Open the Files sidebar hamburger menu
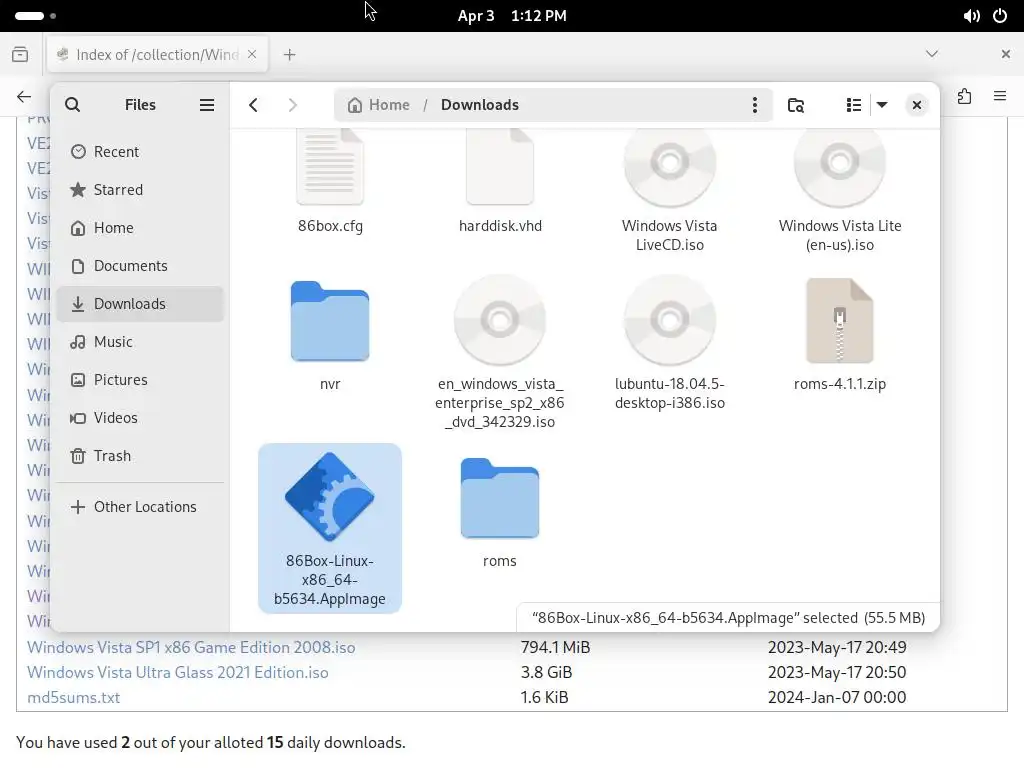The image size is (1024, 768). (206, 104)
